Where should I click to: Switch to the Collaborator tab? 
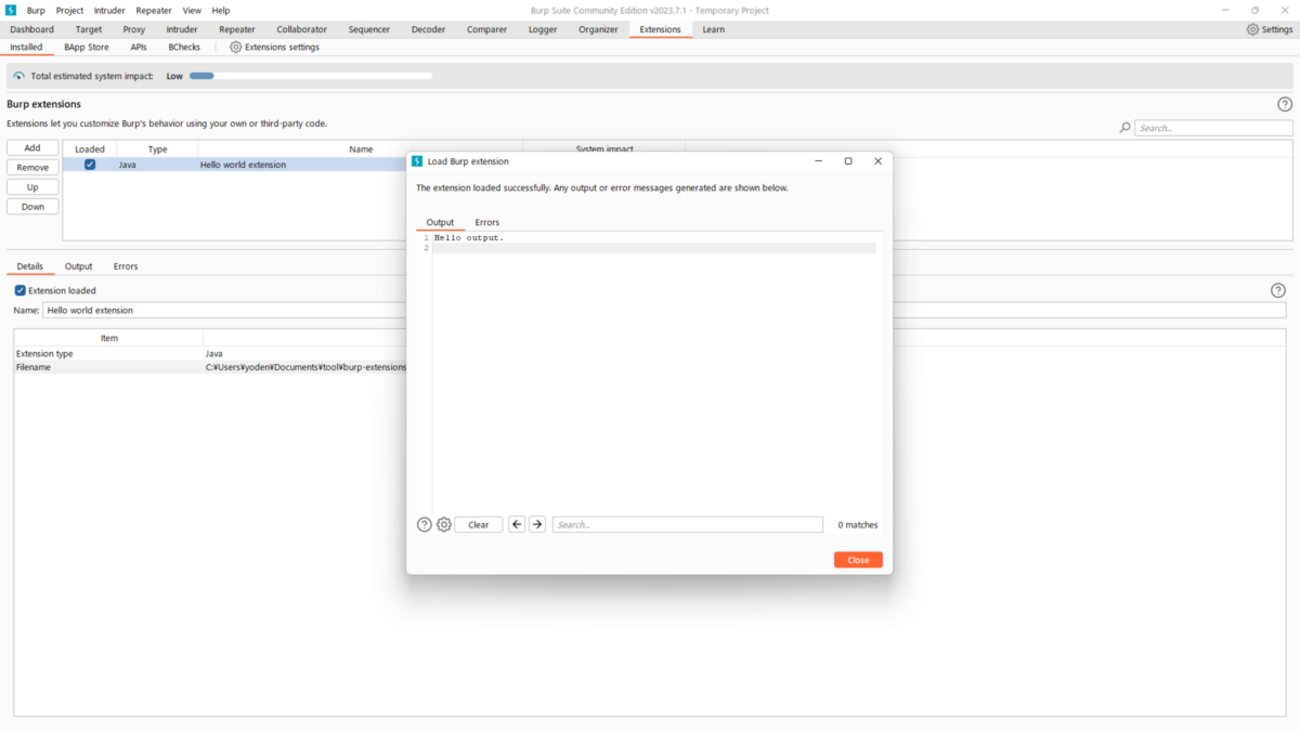click(301, 30)
